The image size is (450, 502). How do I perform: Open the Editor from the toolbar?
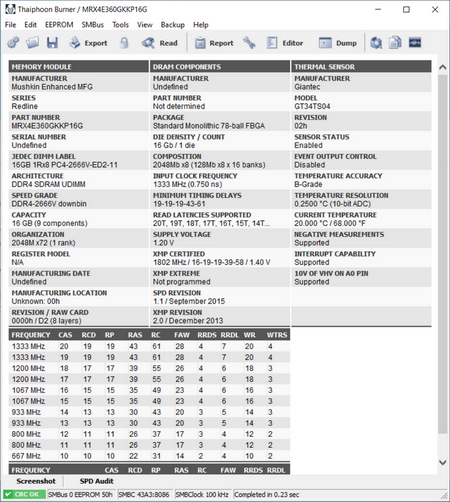point(285,43)
